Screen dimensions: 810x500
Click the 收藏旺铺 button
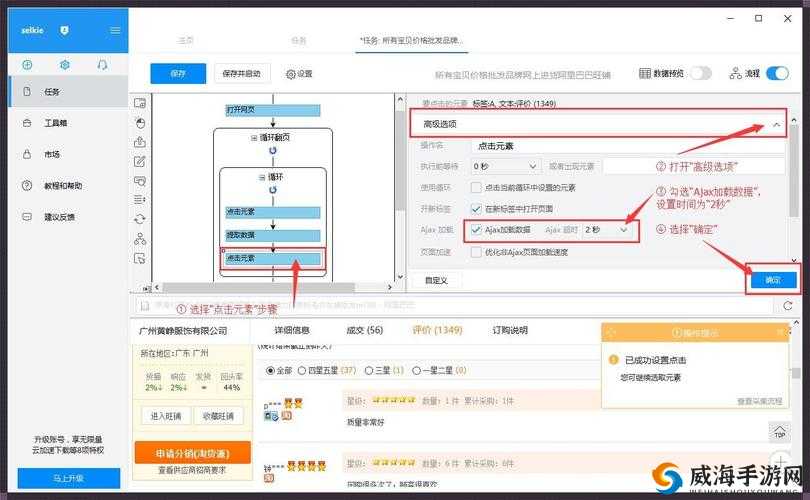point(219,416)
